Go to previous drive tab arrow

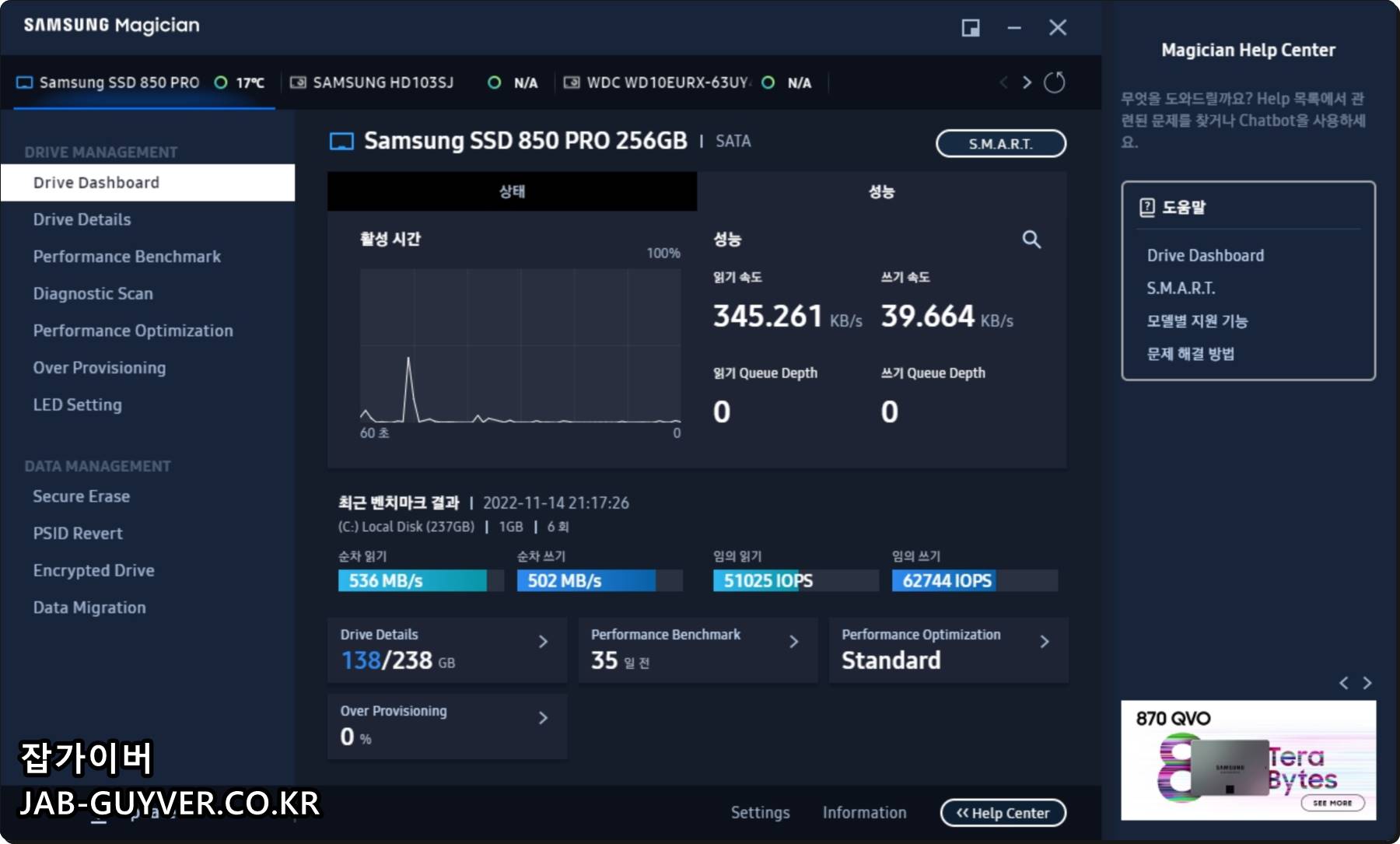(x=1003, y=82)
